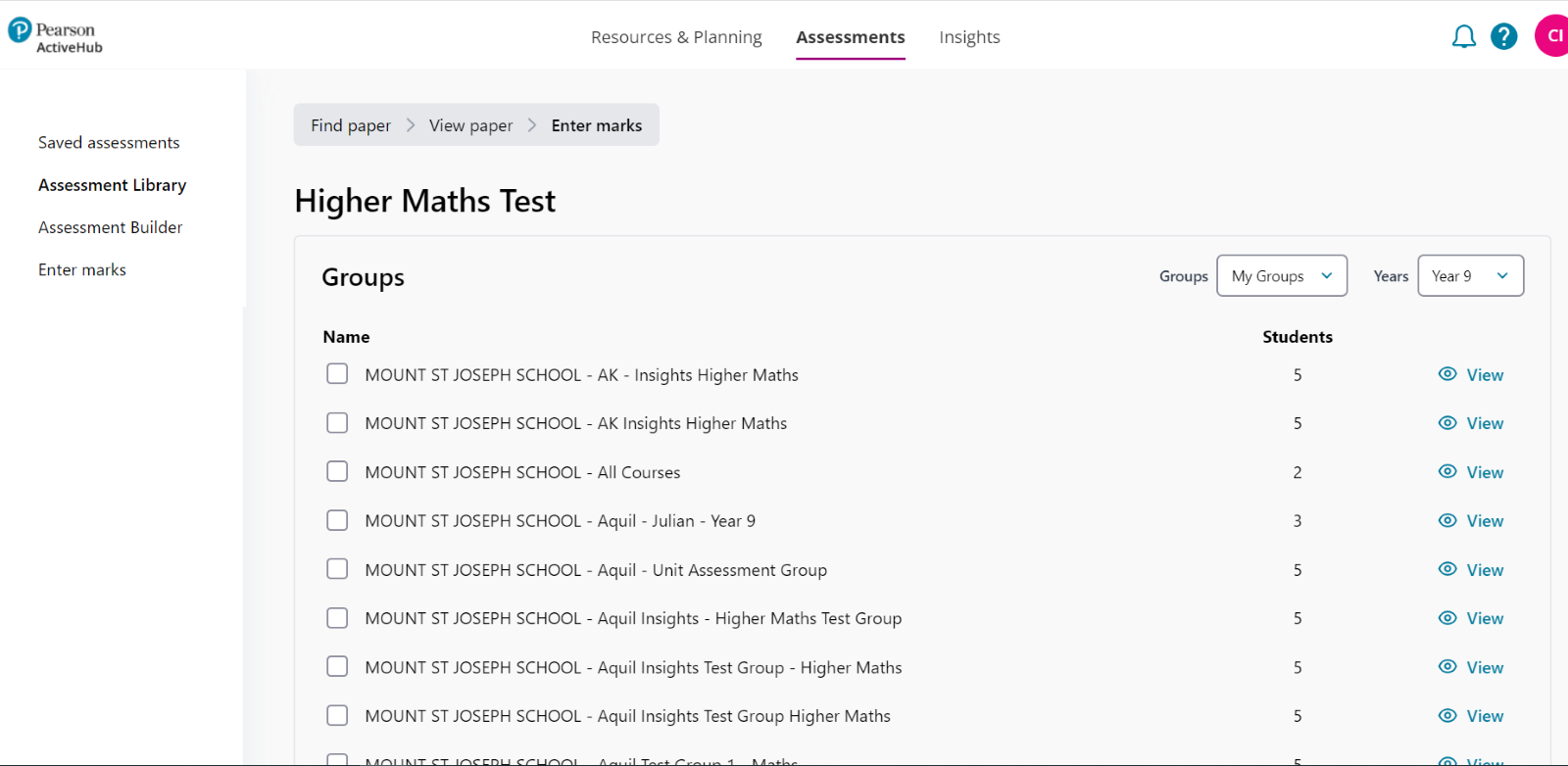Check the Aquil - Unit Assessment Group box
This screenshot has height=766, width=1568.
coord(337,569)
